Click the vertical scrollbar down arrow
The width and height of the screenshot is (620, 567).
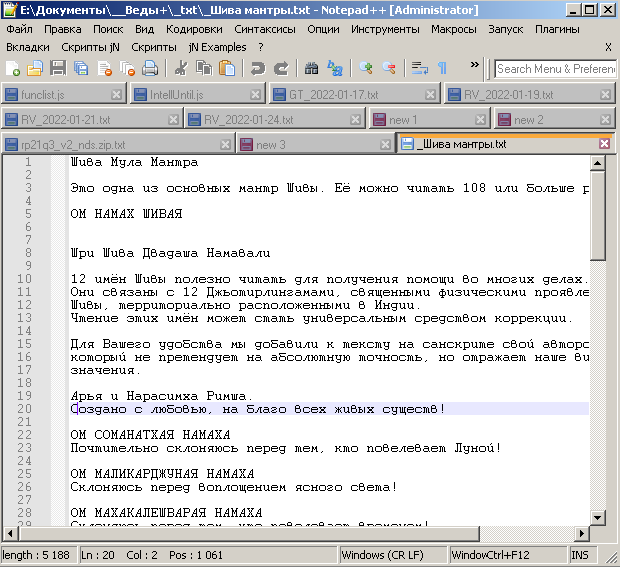point(597,517)
